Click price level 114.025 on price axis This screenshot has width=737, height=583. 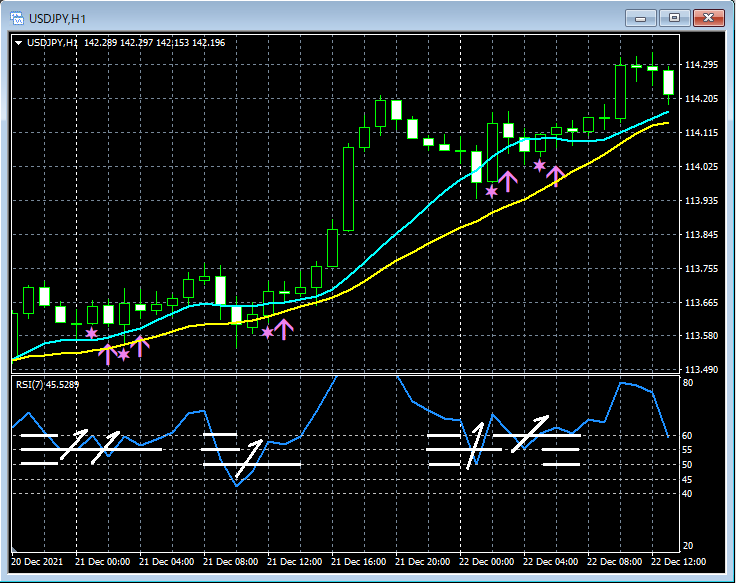(701, 167)
